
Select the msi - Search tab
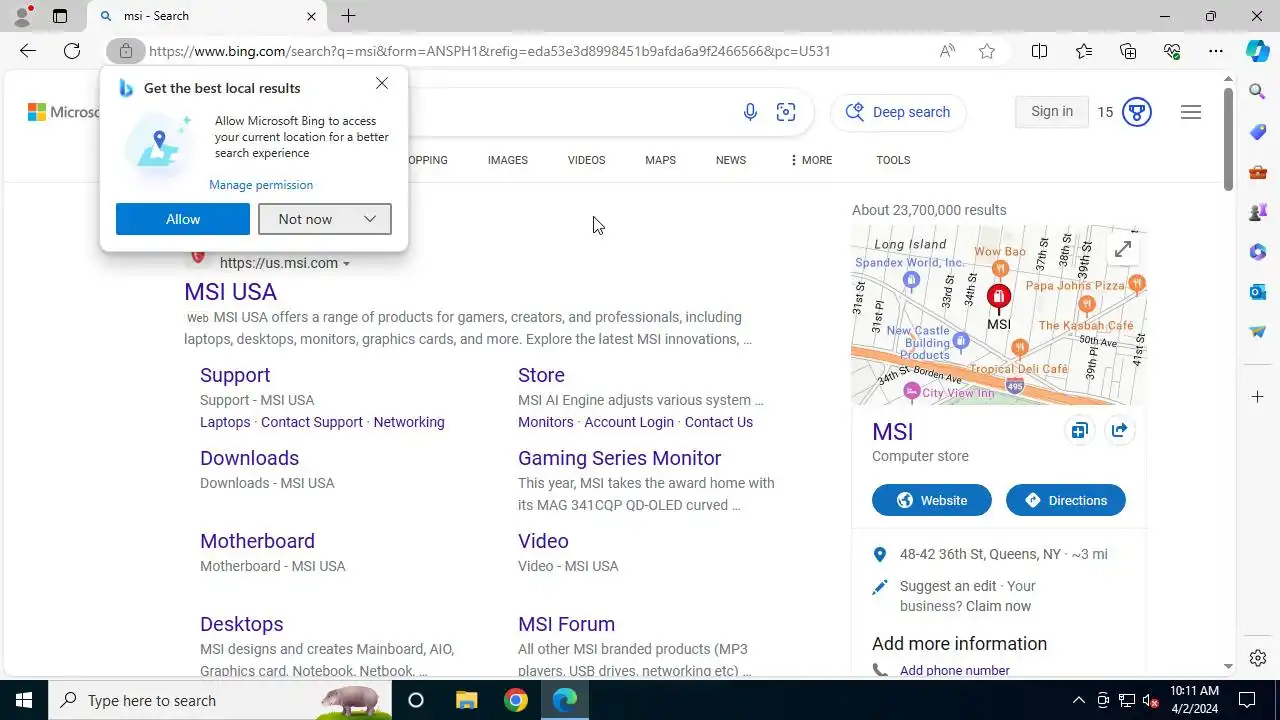[207, 16]
